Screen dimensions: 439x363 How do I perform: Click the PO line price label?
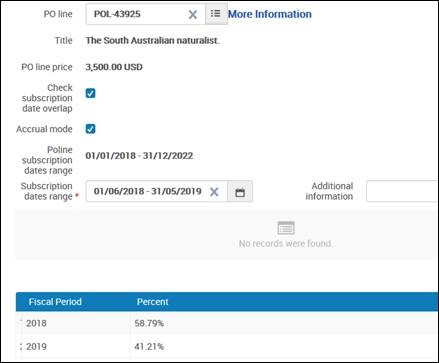[47, 67]
